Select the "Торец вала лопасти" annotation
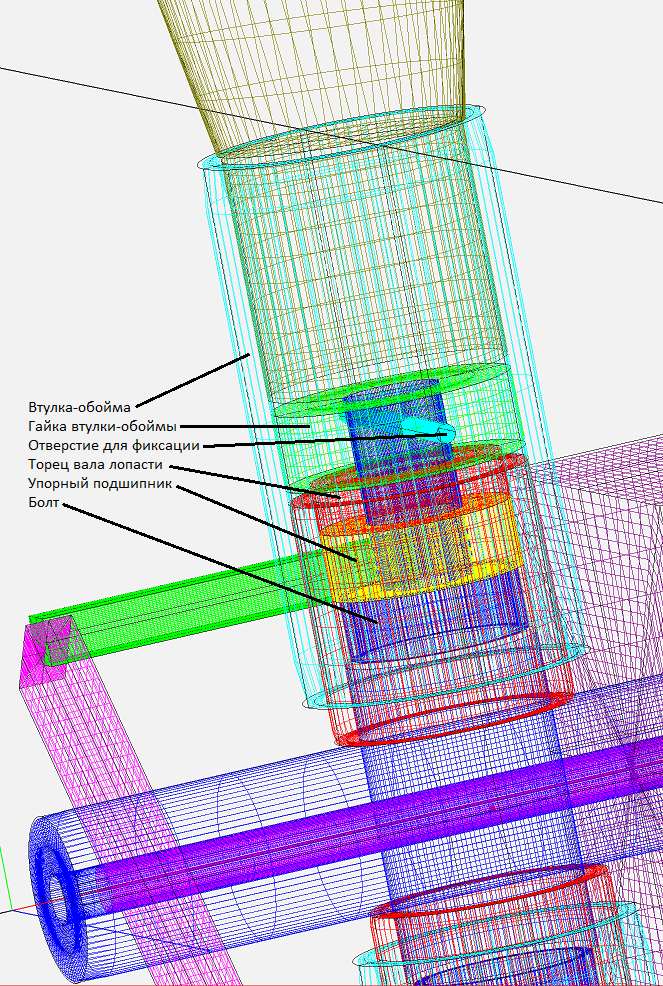This screenshot has height=986, width=663. [x=95, y=465]
